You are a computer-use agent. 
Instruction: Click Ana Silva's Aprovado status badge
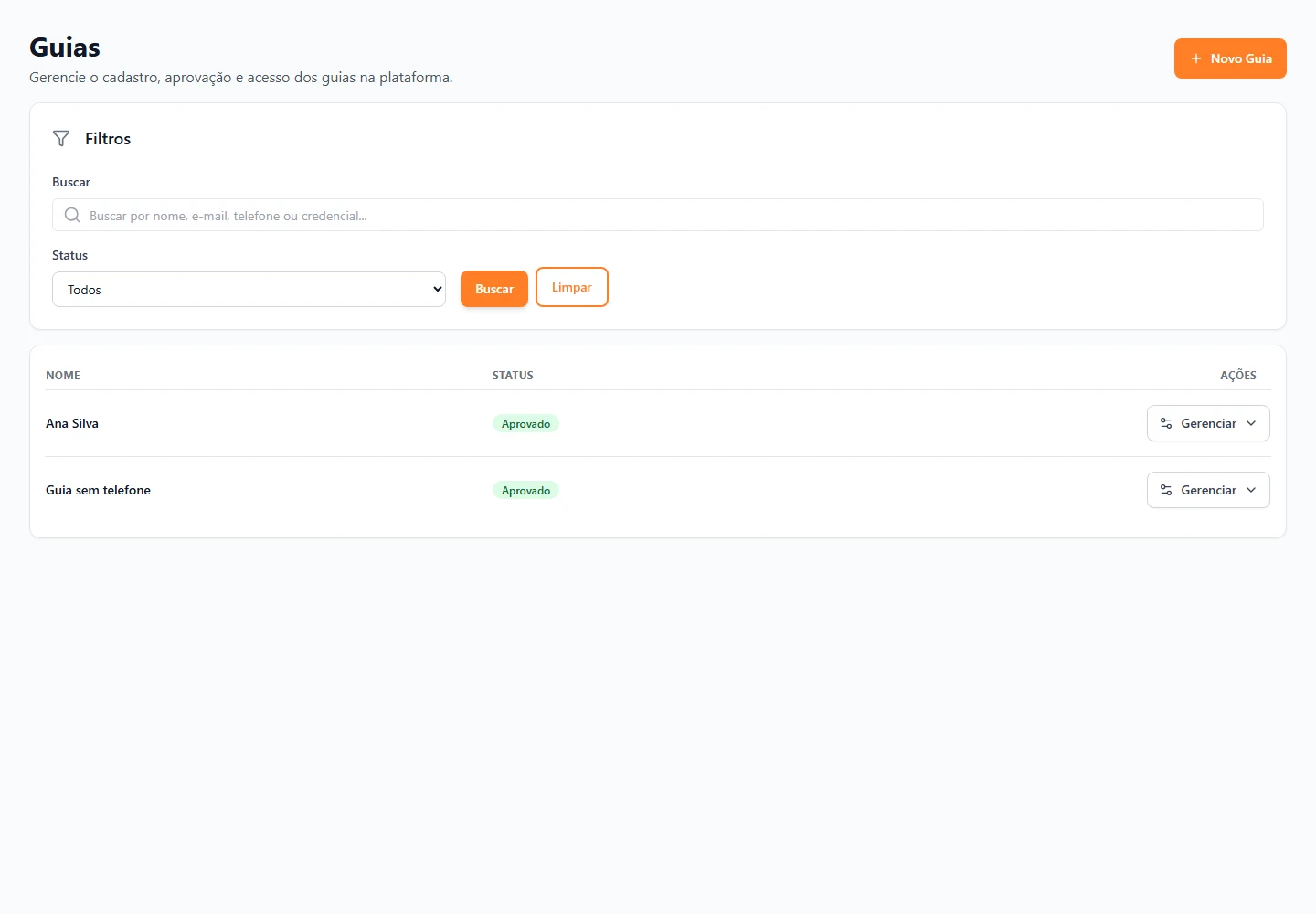coord(525,423)
